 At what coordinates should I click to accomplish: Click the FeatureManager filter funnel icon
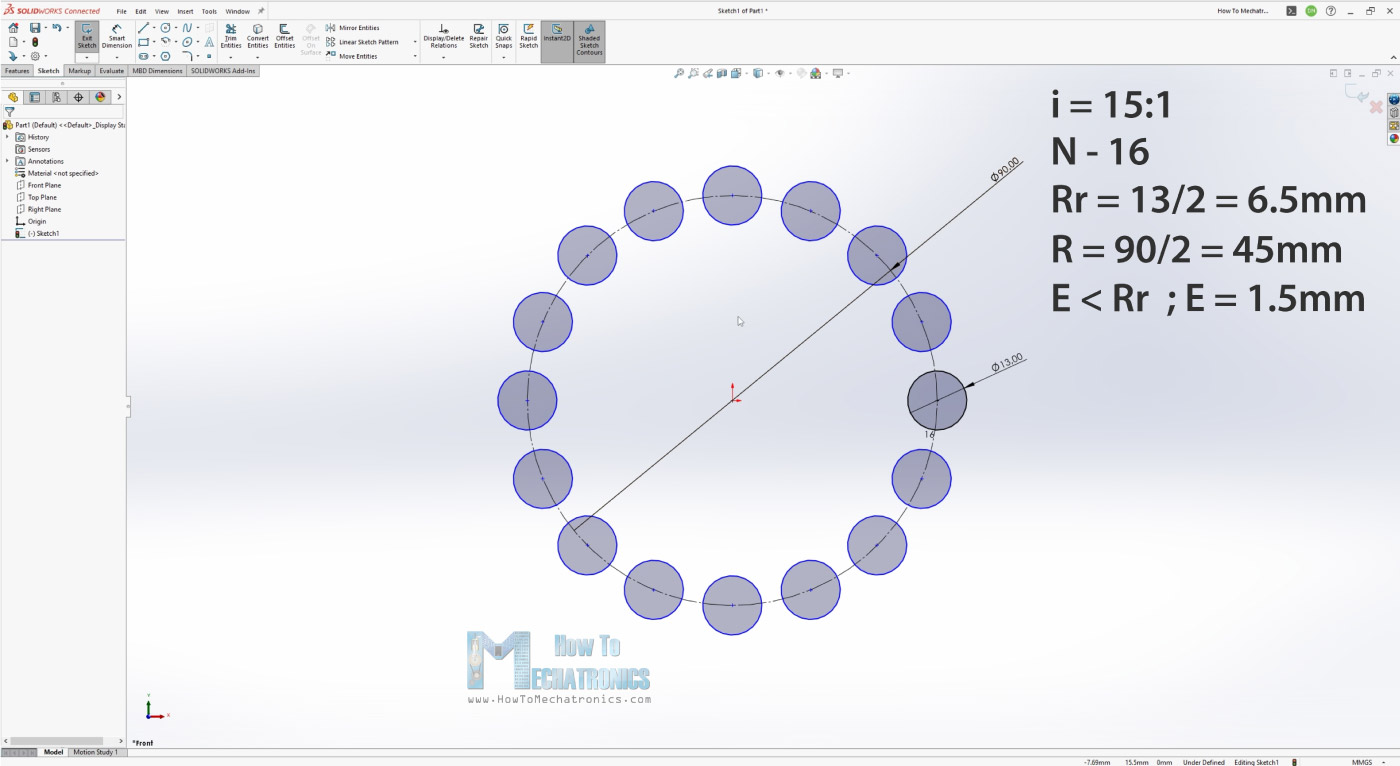click(x=10, y=112)
